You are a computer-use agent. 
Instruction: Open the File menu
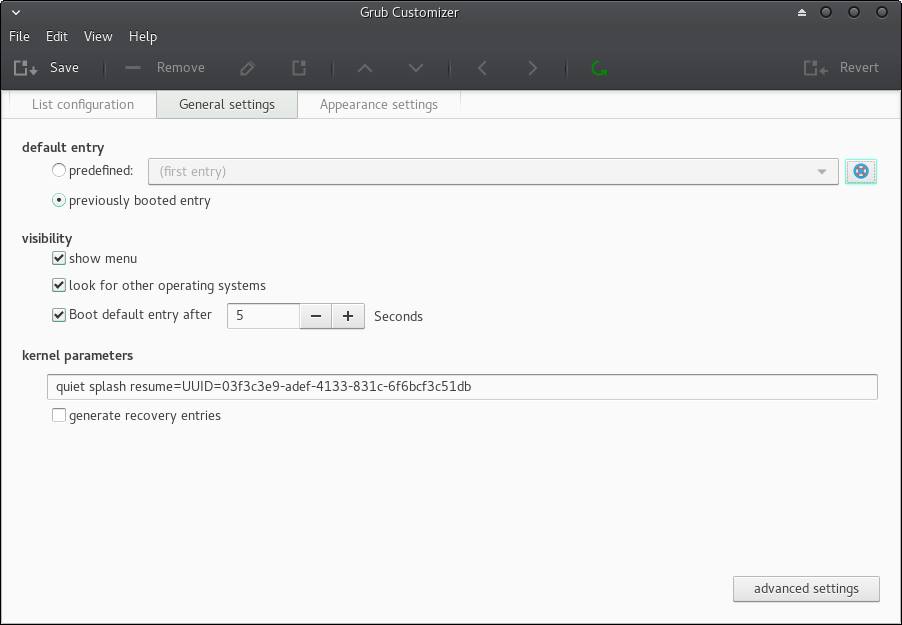pos(20,36)
